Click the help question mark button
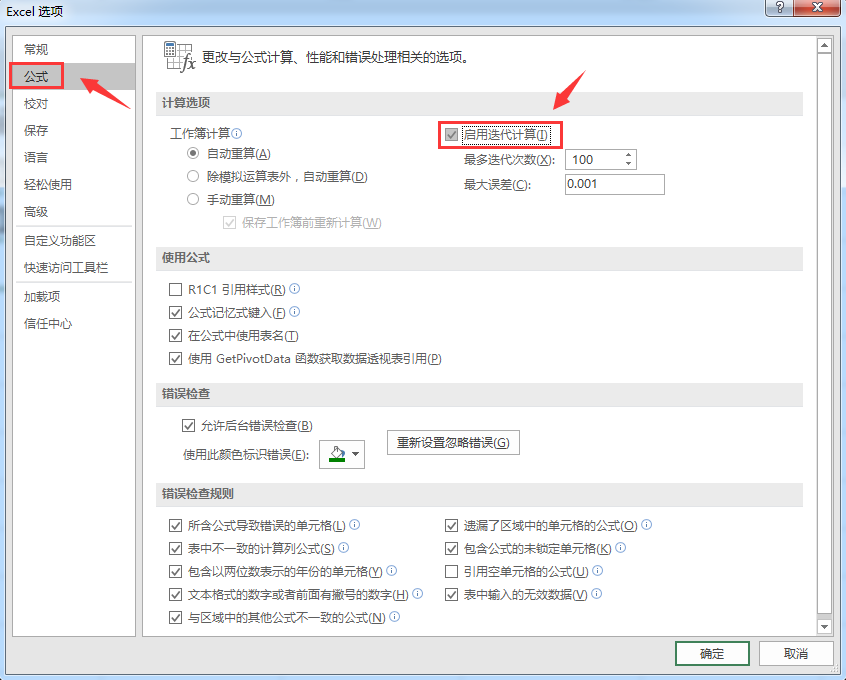This screenshot has width=846, height=680. click(x=780, y=7)
